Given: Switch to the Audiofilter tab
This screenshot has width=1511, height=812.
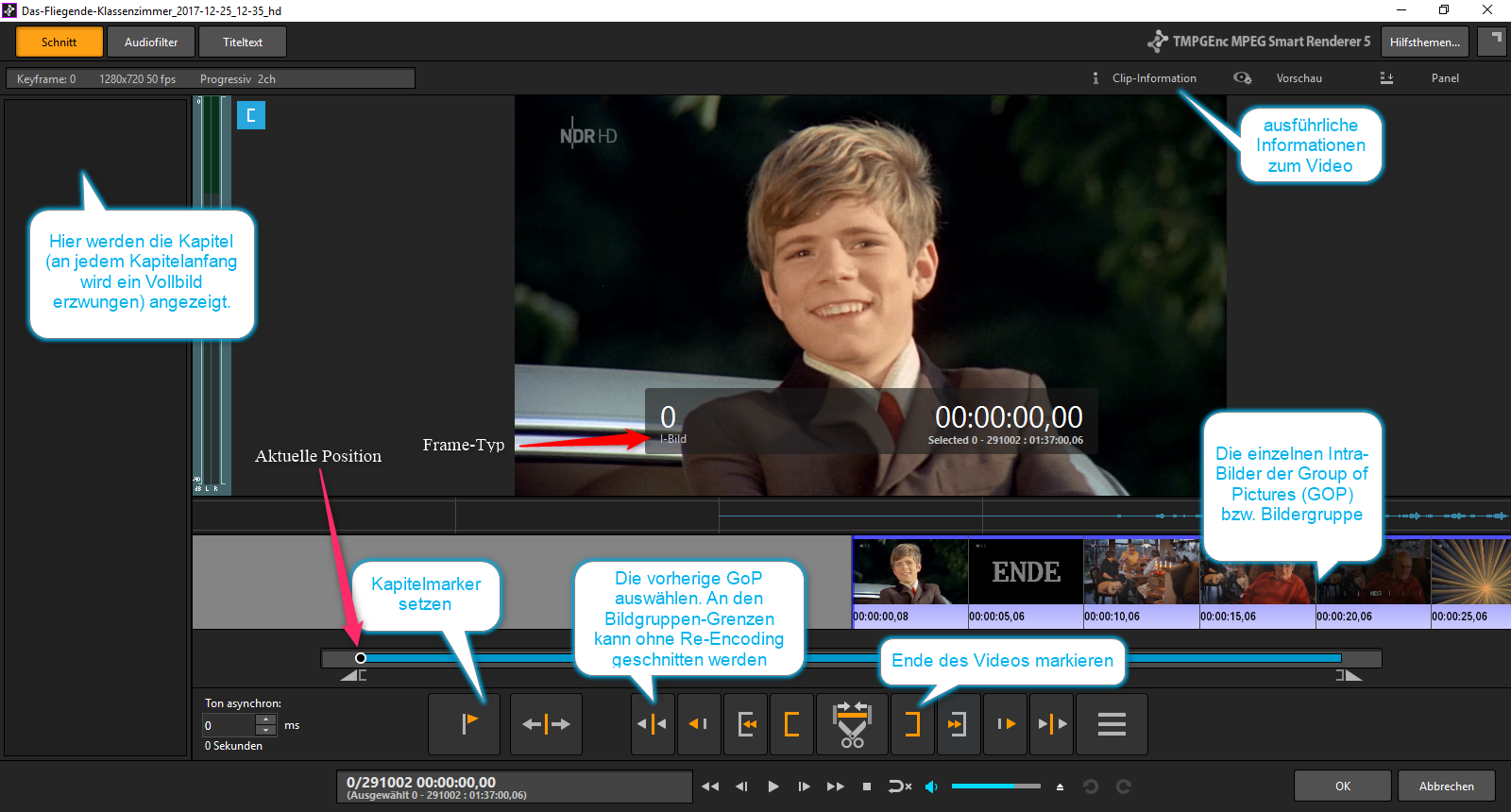Looking at the screenshot, I should pyautogui.click(x=151, y=42).
